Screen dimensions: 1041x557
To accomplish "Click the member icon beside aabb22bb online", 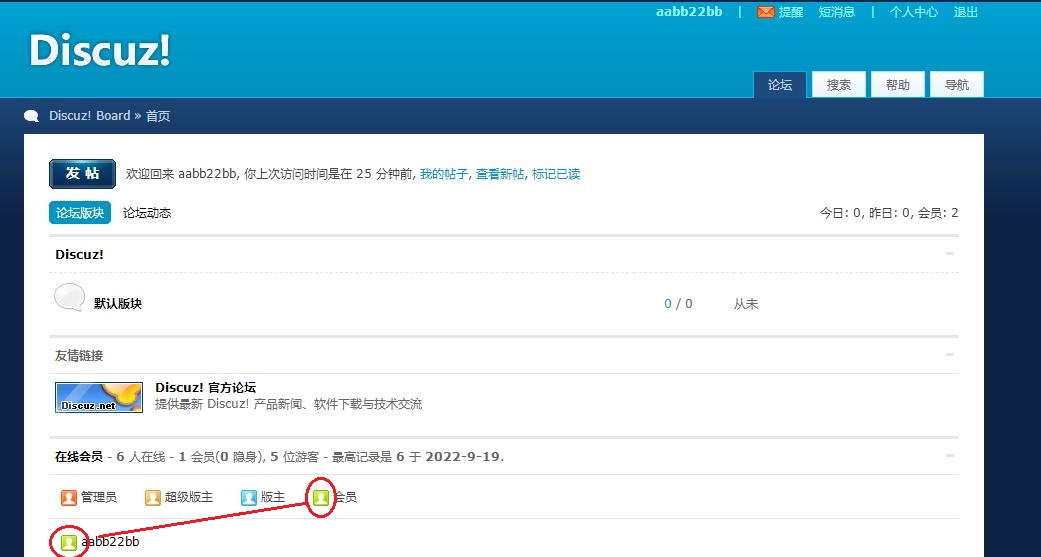I will pyautogui.click(x=68, y=542).
